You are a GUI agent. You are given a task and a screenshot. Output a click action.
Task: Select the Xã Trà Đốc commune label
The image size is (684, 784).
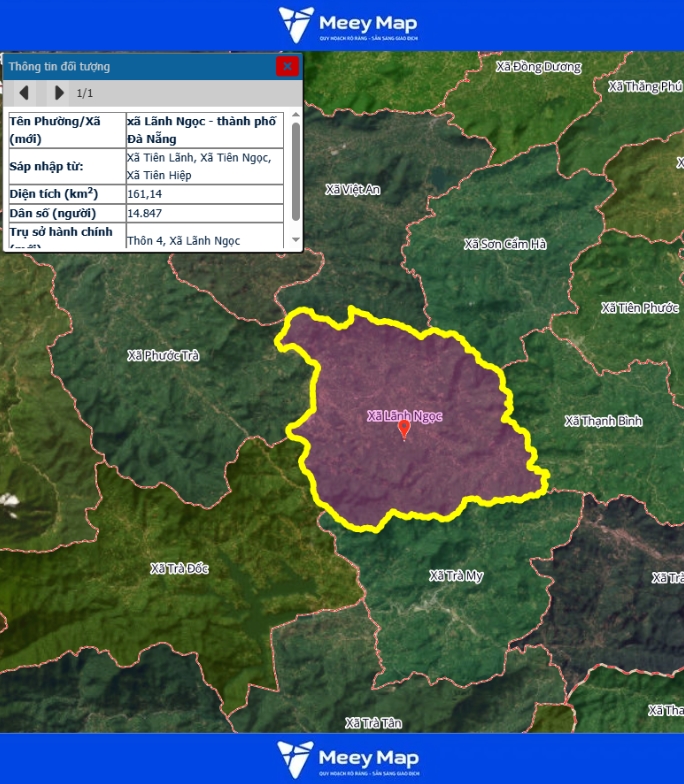coord(180,568)
